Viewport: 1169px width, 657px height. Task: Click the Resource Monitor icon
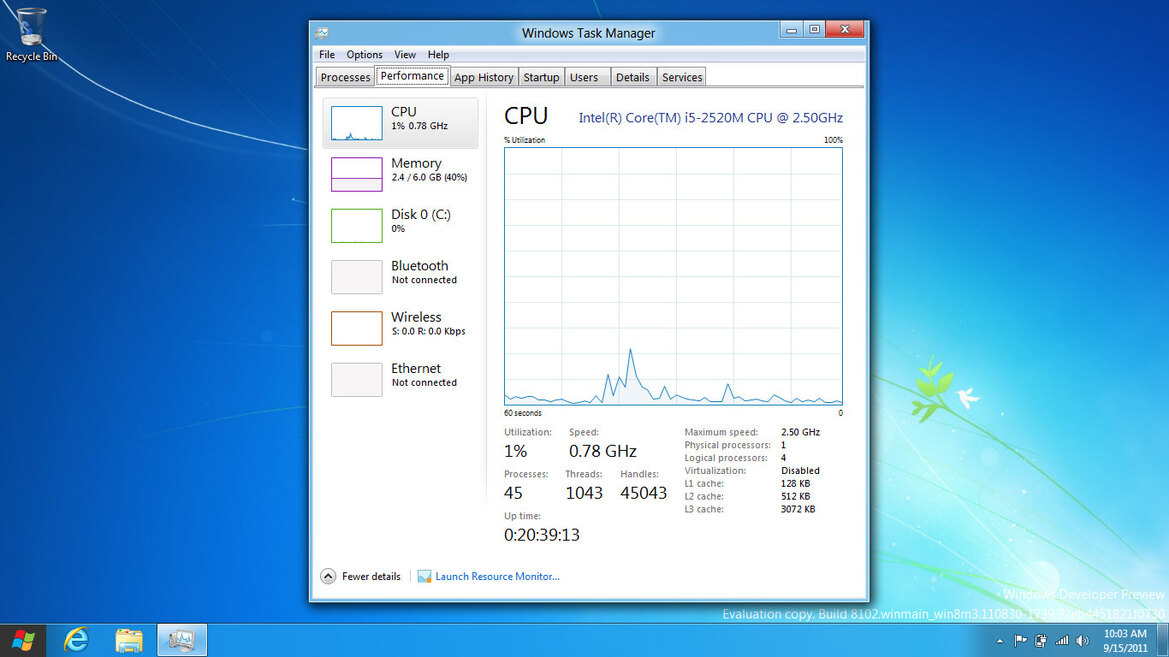pyautogui.click(x=424, y=576)
